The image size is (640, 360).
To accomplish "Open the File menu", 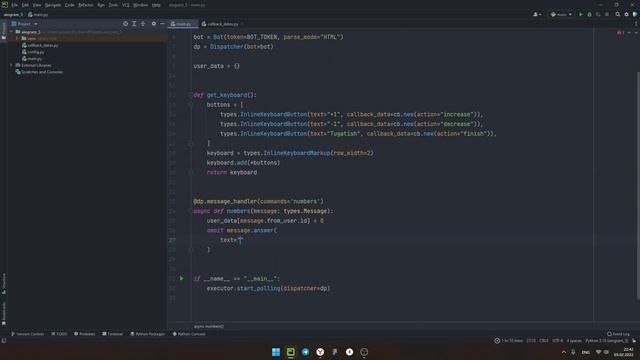I will click(x=15, y=5).
